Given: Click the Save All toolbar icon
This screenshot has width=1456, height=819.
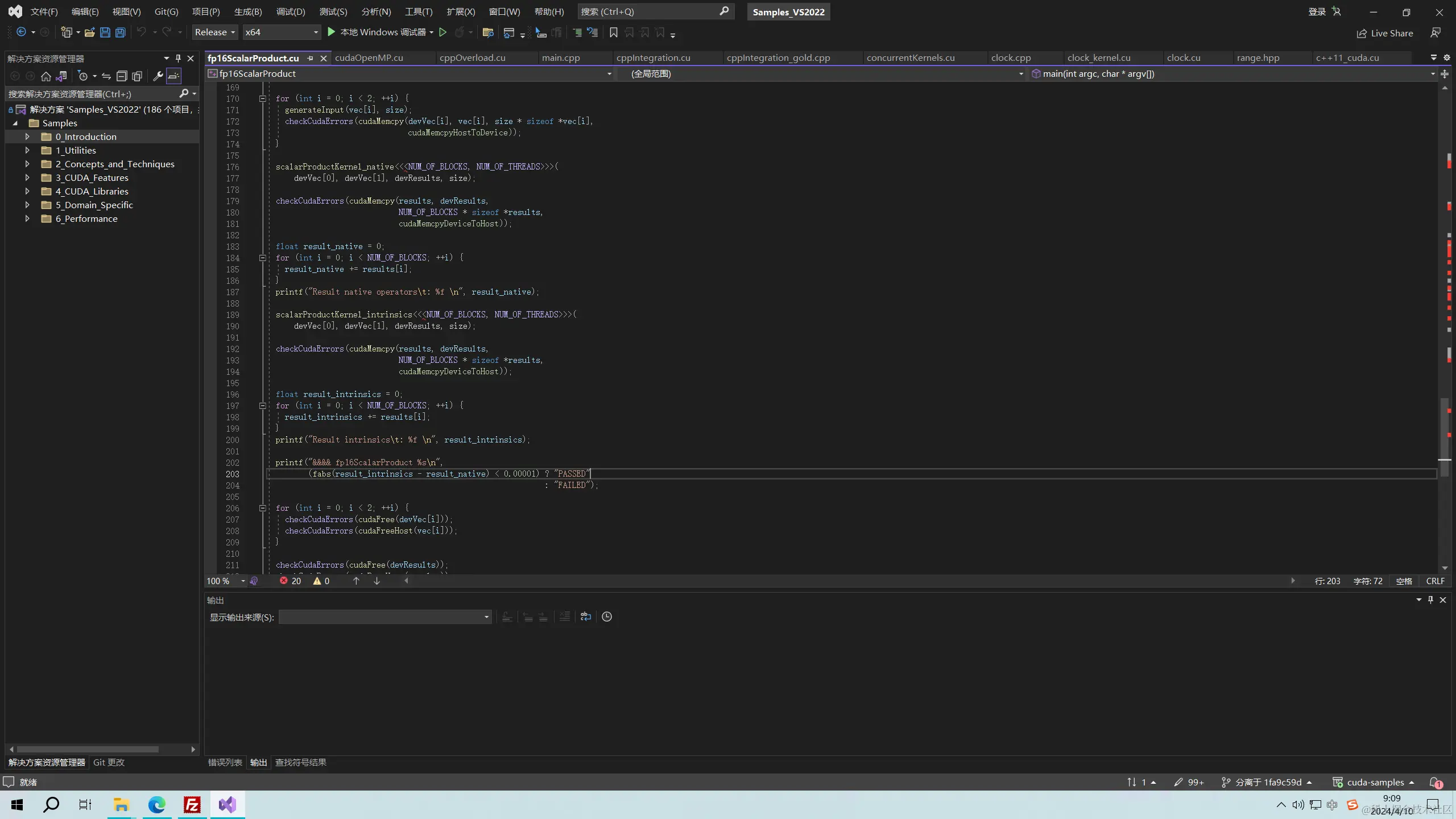Looking at the screenshot, I should point(120,32).
